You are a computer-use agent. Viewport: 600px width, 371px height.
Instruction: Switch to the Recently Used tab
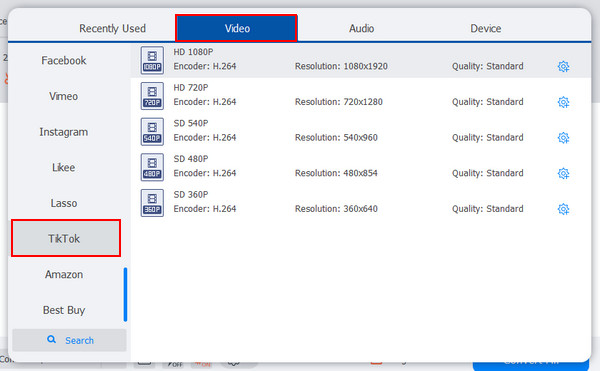point(112,28)
